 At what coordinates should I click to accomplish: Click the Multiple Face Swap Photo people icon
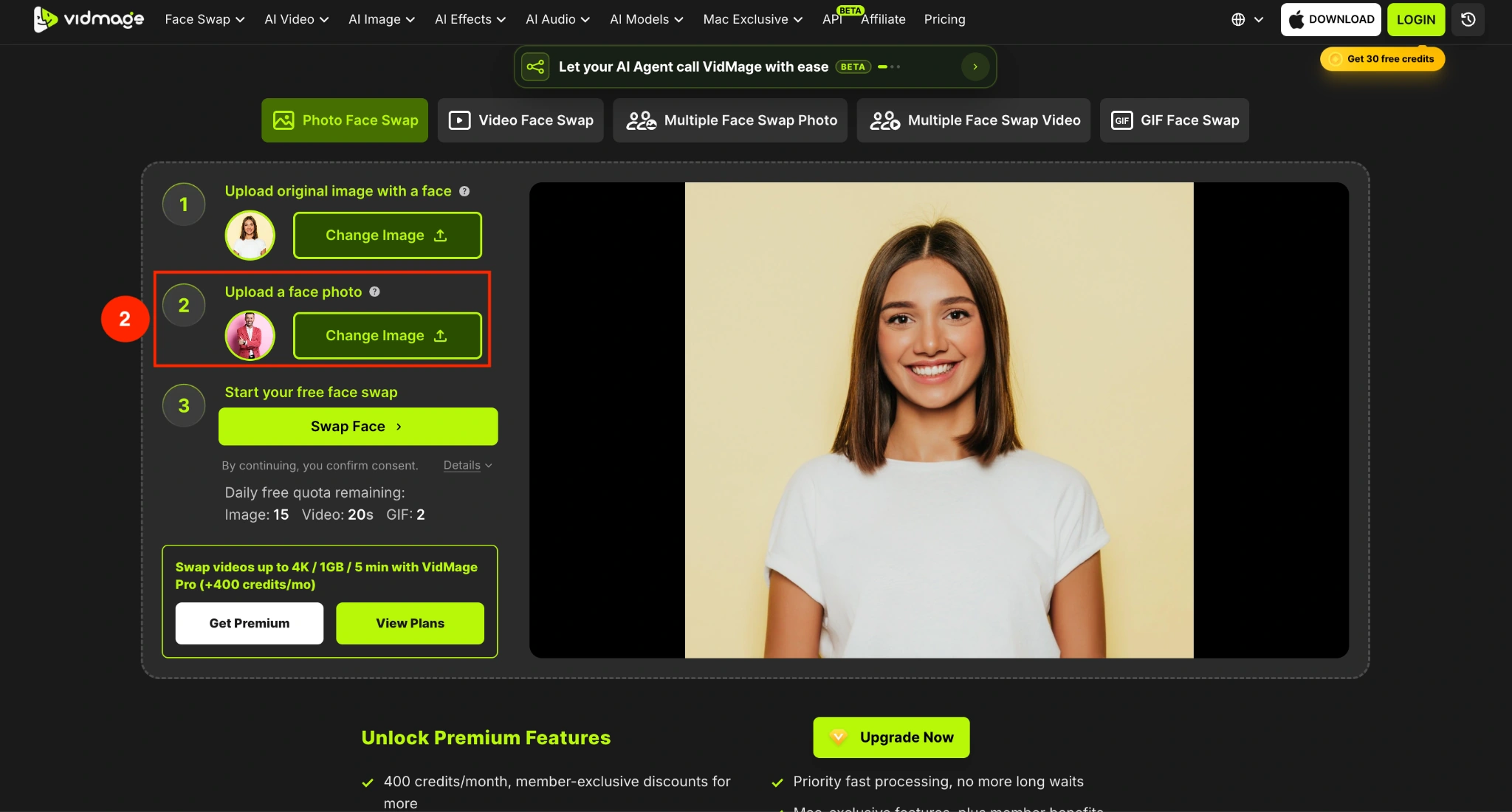point(641,120)
